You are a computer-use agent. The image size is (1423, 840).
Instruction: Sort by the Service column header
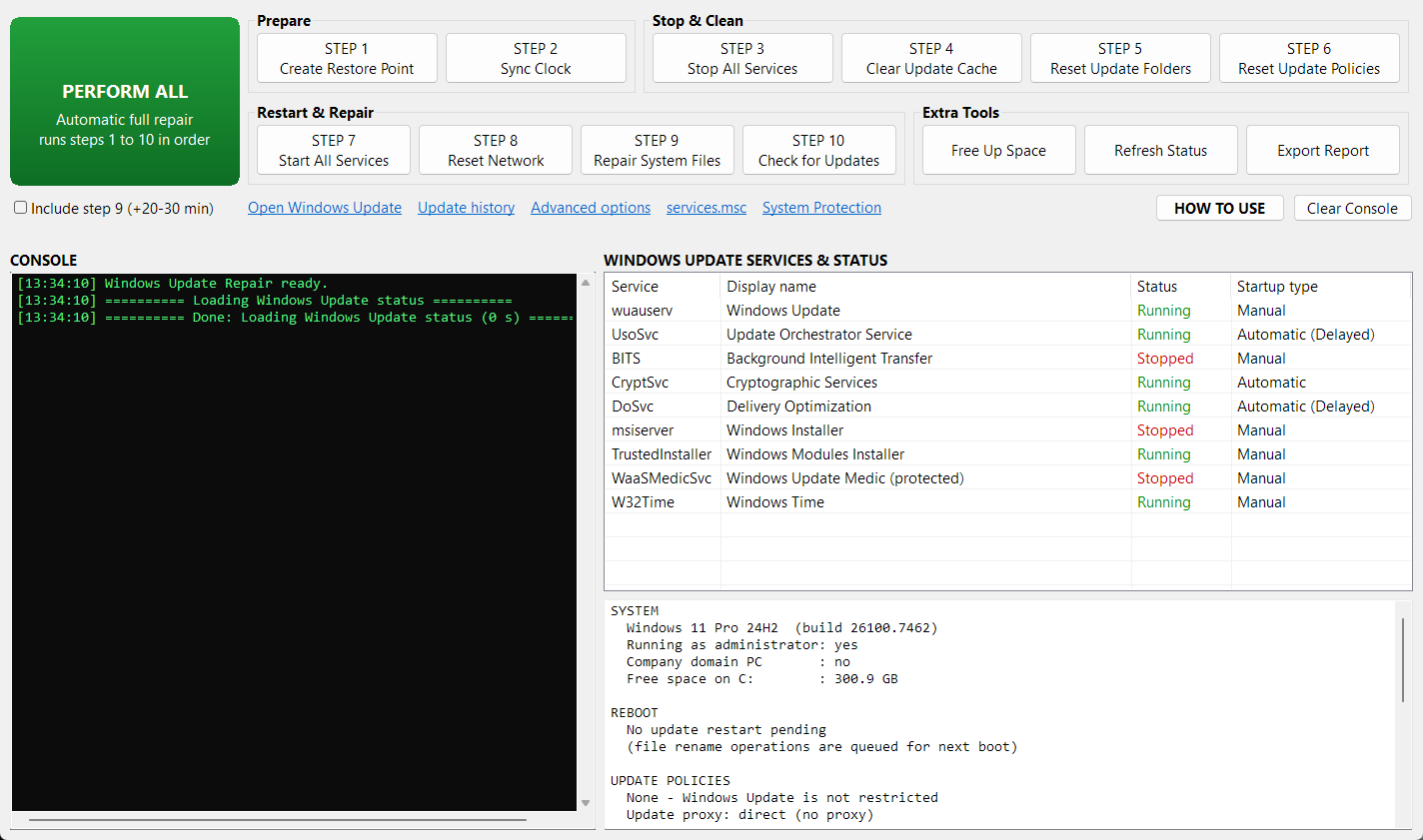663,286
